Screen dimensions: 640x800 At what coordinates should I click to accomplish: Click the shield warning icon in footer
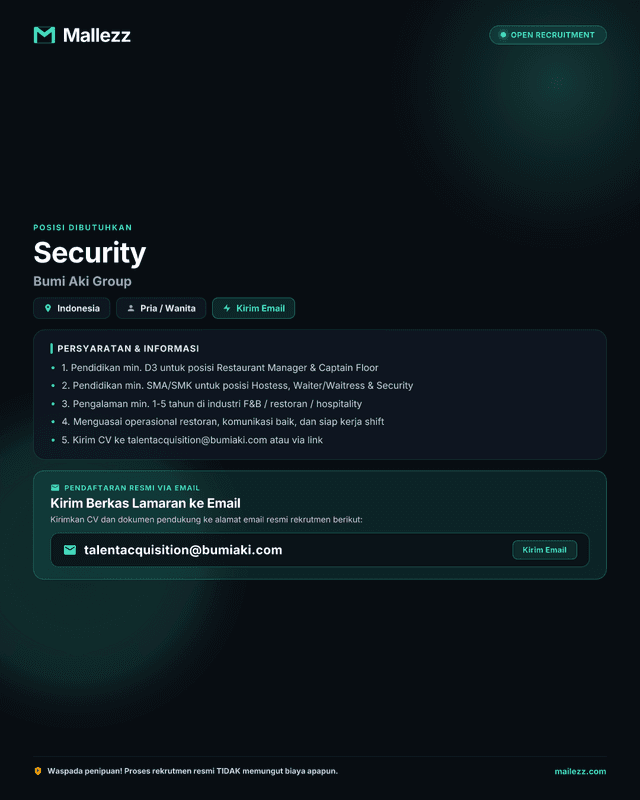click(x=38, y=771)
